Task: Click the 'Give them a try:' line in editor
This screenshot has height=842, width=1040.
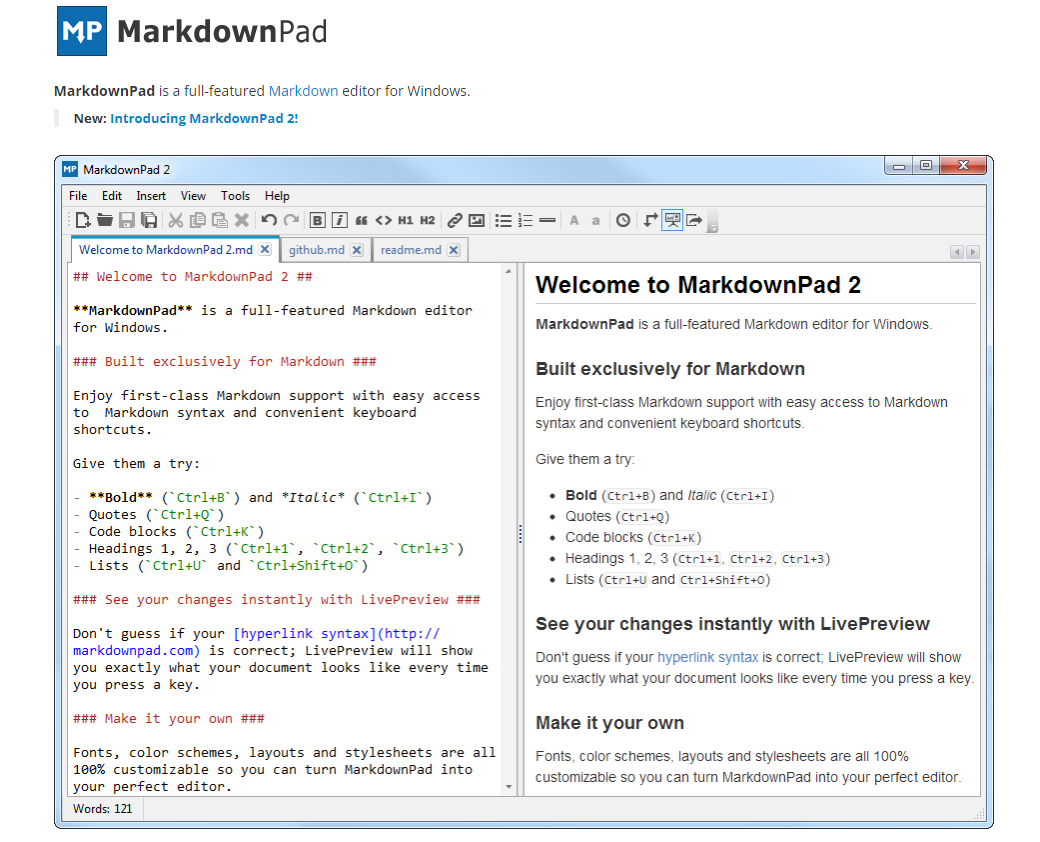Action: (136, 464)
